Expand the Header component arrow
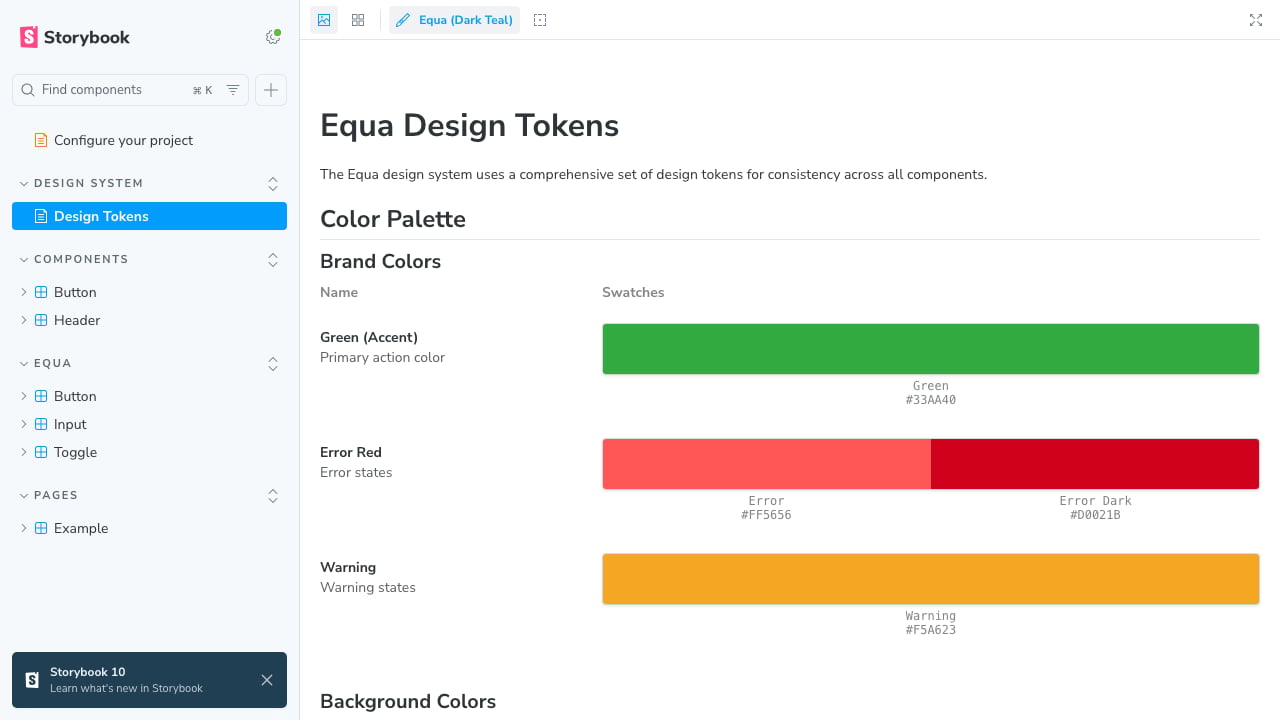 click(x=24, y=320)
